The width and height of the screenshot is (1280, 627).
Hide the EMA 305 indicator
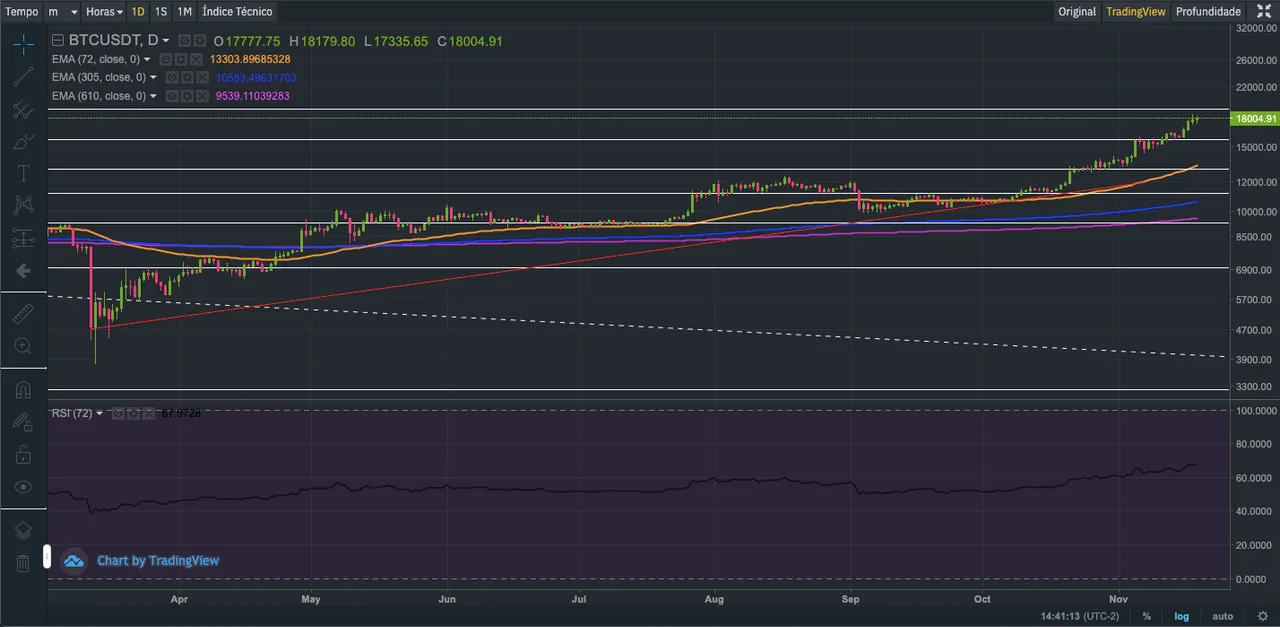[172, 77]
